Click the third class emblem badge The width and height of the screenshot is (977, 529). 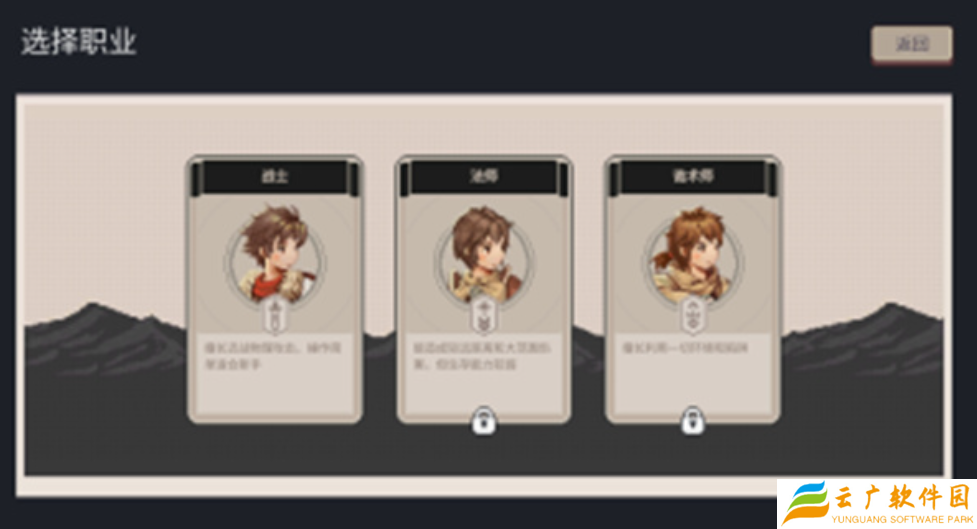tap(692, 317)
